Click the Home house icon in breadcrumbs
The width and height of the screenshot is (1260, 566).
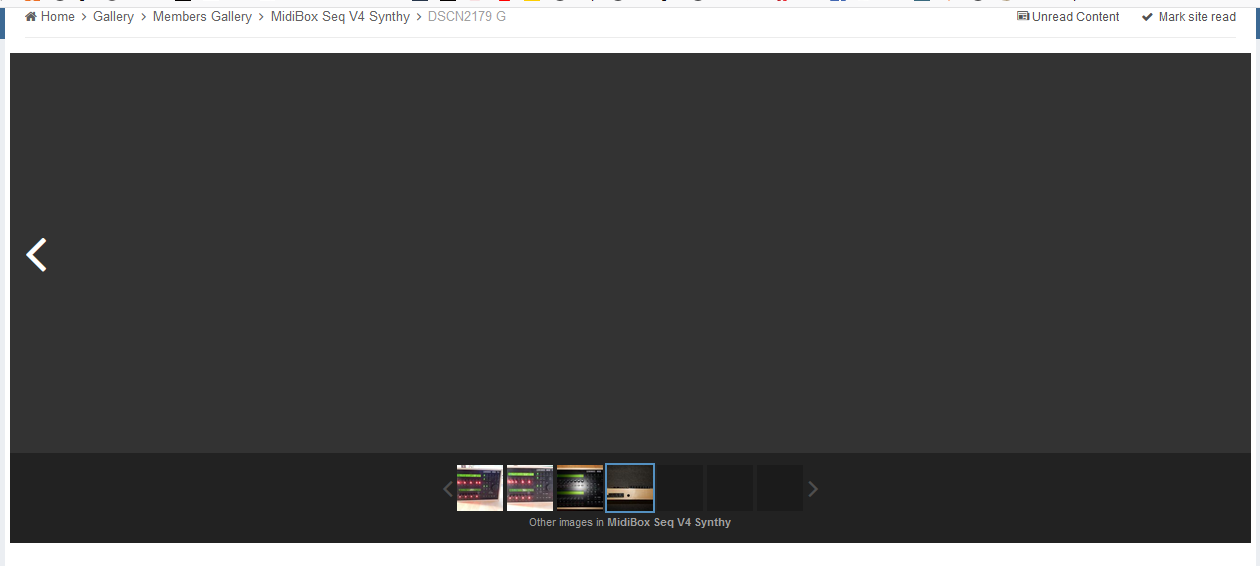coord(31,17)
